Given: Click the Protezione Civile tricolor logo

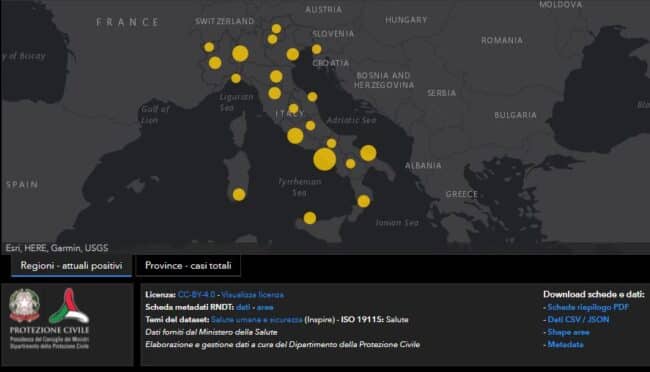Looking at the screenshot, I should point(69,306).
